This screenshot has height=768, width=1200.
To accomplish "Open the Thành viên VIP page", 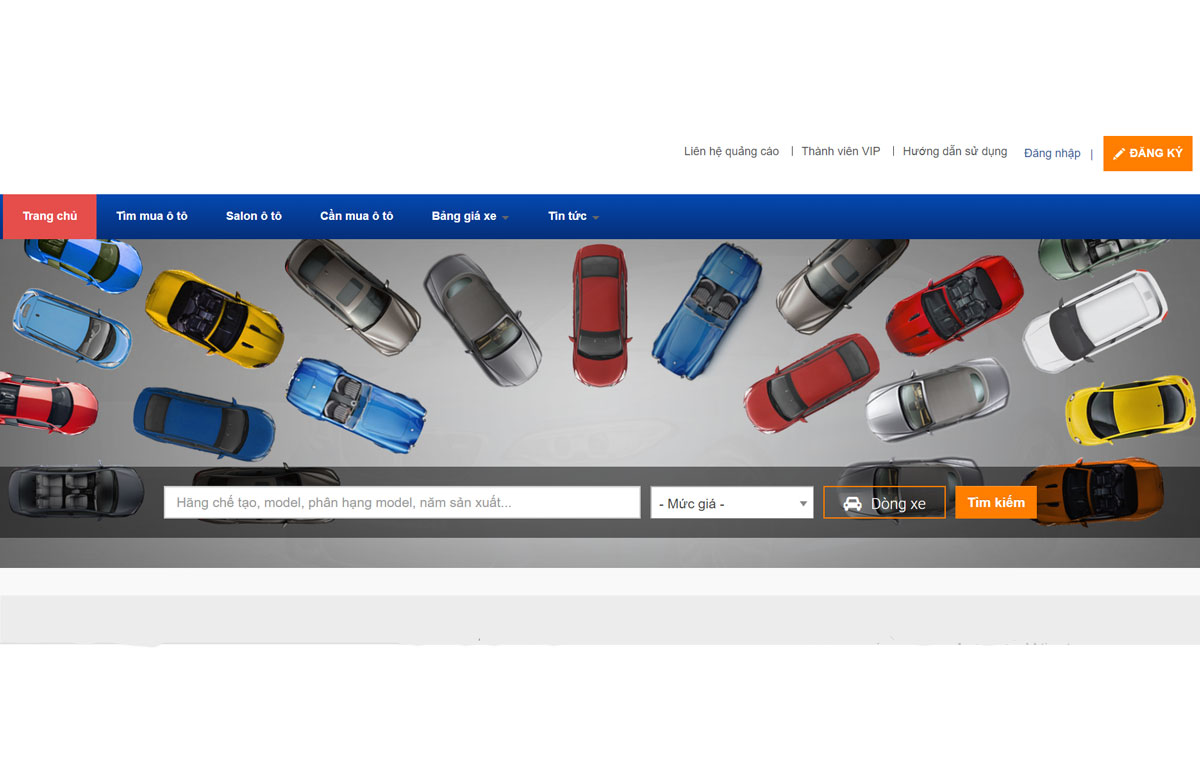I will [x=840, y=151].
